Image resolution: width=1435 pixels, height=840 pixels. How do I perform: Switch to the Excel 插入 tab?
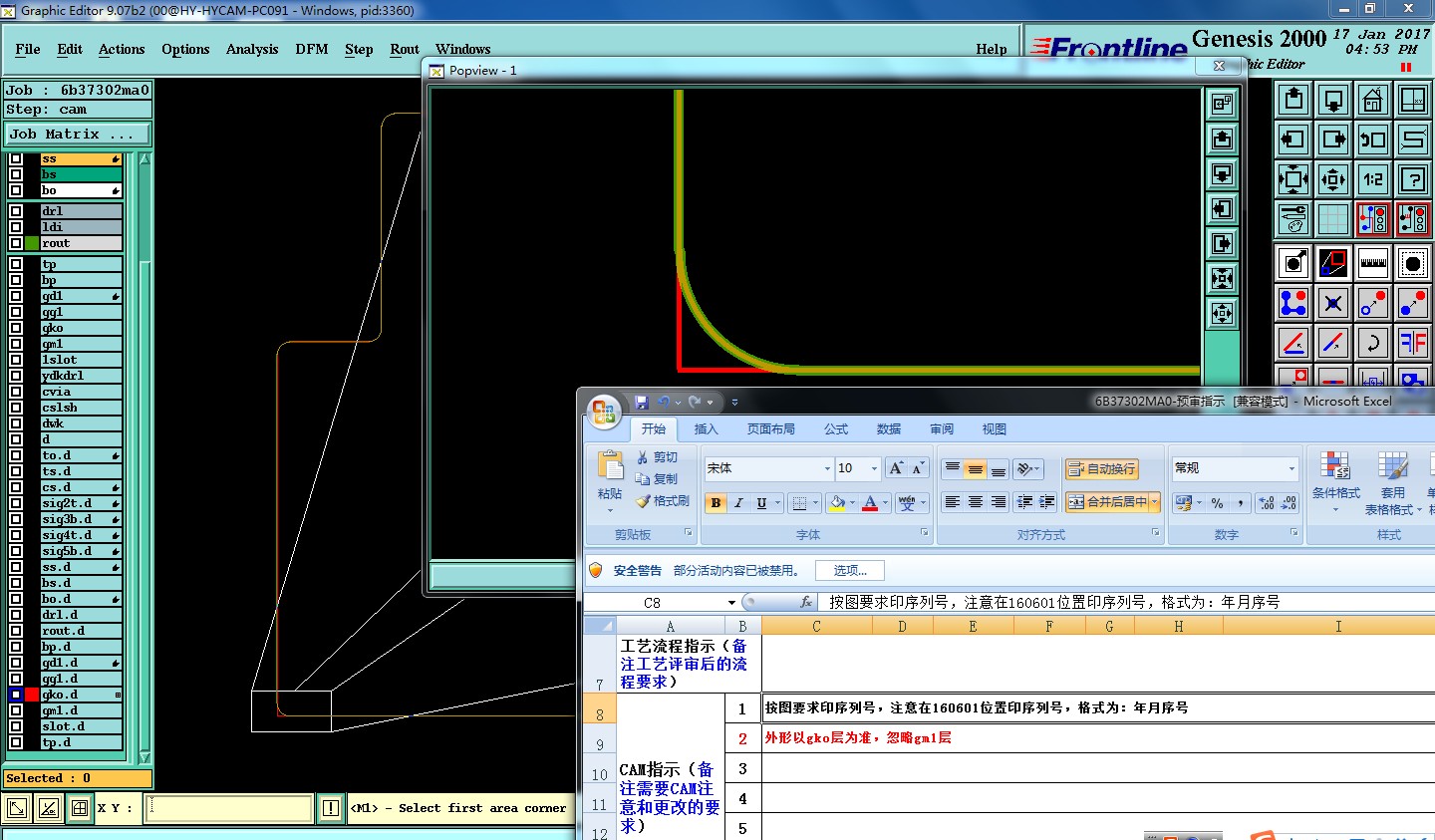pos(706,429)
